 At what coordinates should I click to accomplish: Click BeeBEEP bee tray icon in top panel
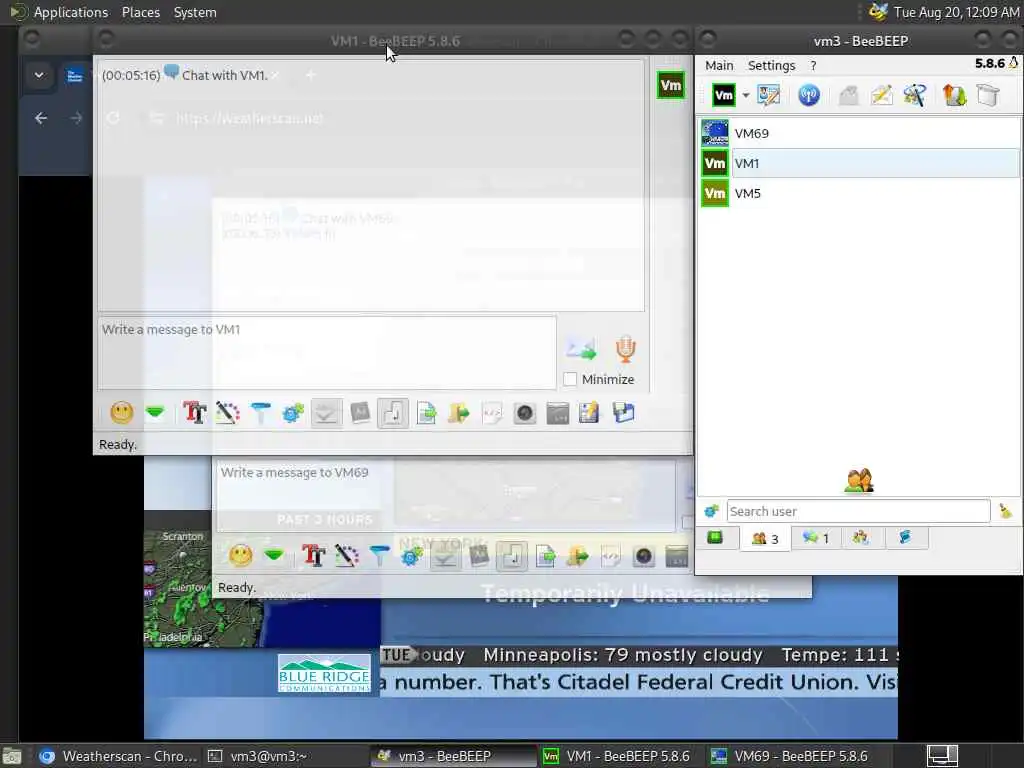(878, 12)
